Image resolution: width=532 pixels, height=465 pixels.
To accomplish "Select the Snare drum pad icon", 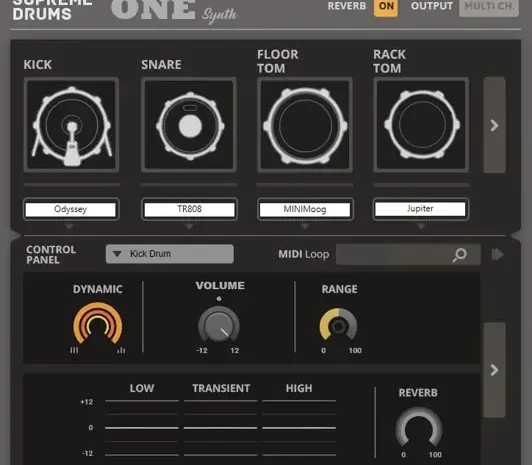I will click(189, 125).
